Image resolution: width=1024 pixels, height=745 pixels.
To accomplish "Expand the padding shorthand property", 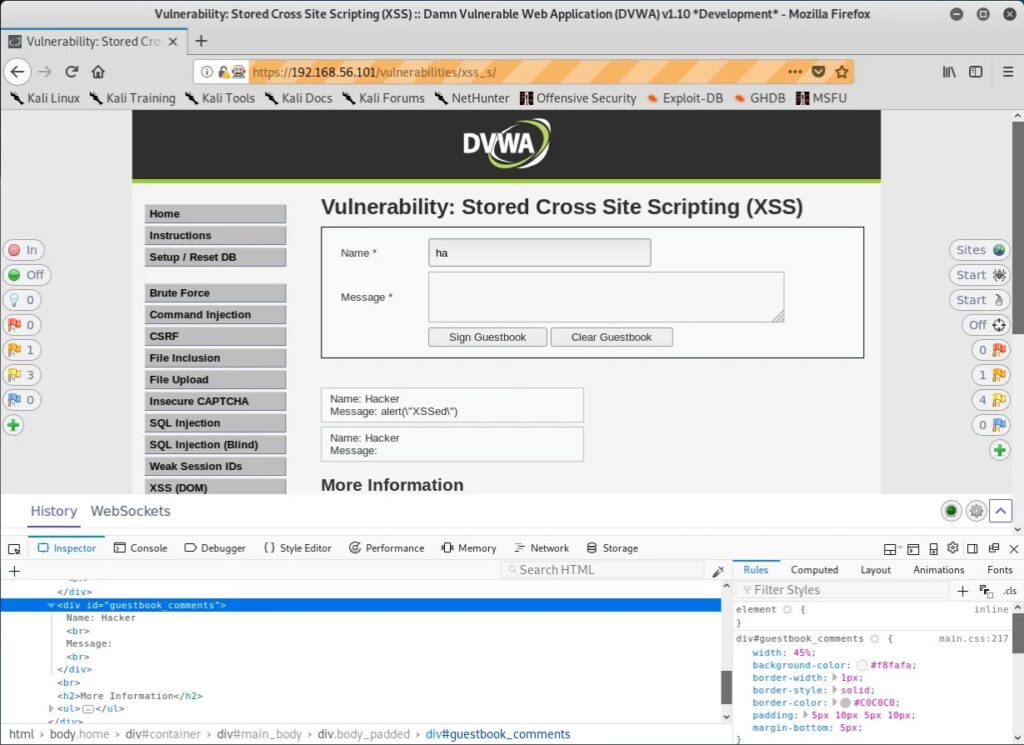I will pyautogui.click(x=805, y=715).
